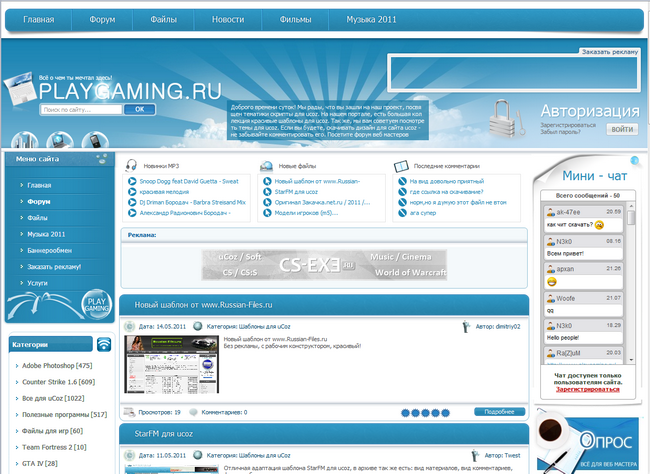Click mini-chat refresh icon at top corner
The image size is (650, 474).
pyautogui.click(x=634, y=160)
